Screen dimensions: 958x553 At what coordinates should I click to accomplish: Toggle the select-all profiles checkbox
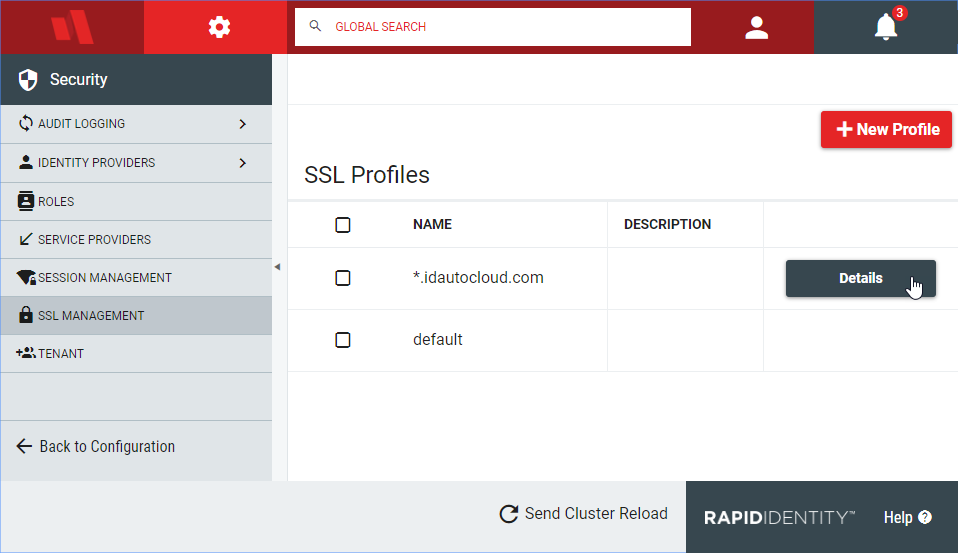pyautogui.click(x=343, y=225)
